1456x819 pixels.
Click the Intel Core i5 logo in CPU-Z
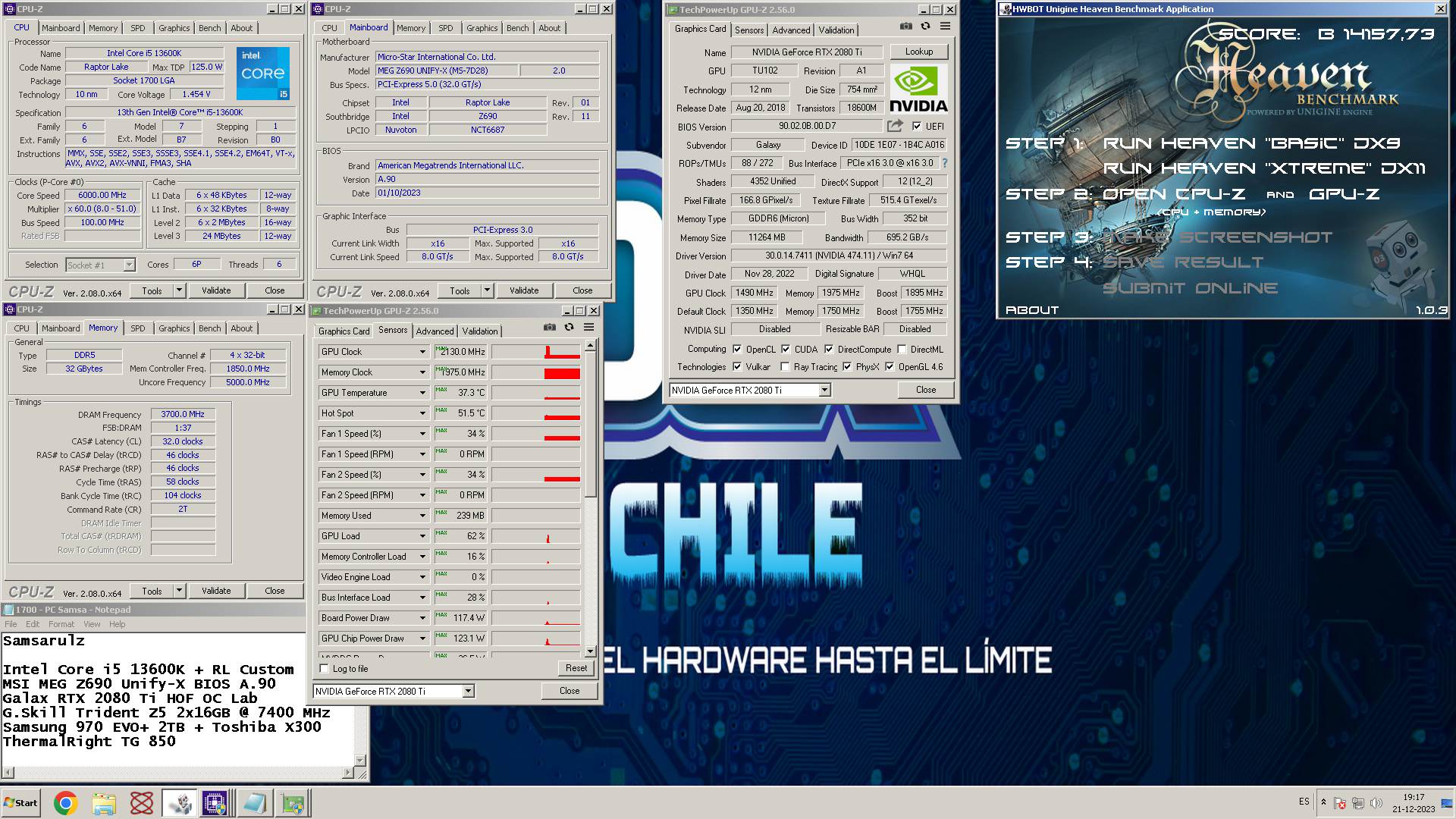coord(263,74)
